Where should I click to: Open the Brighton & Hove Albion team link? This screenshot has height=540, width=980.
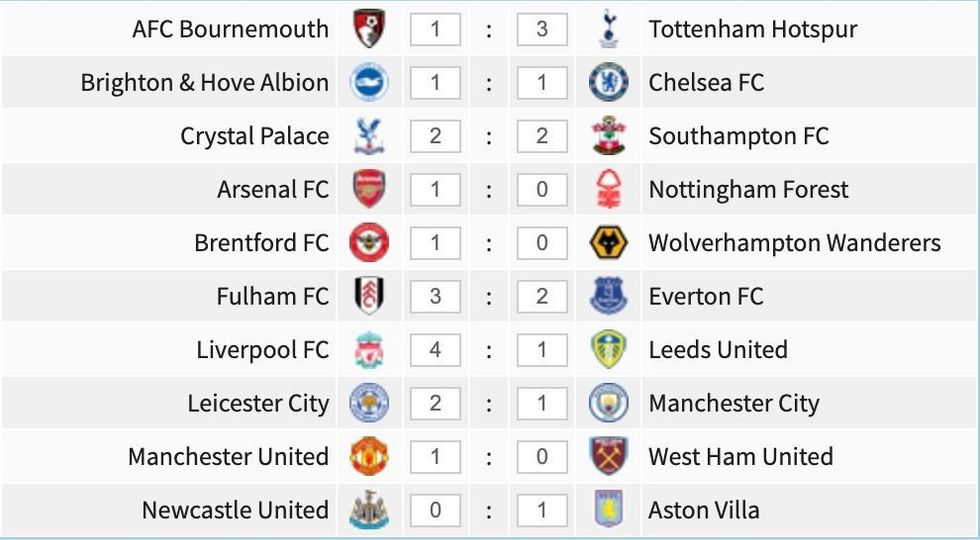click(205, 82)
